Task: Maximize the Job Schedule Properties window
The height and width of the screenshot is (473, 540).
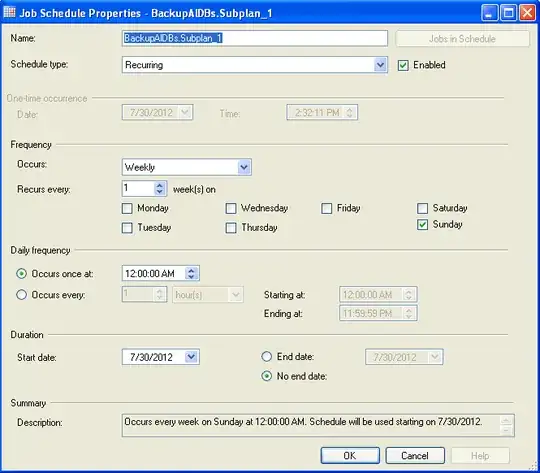Action: pos(508,13)
